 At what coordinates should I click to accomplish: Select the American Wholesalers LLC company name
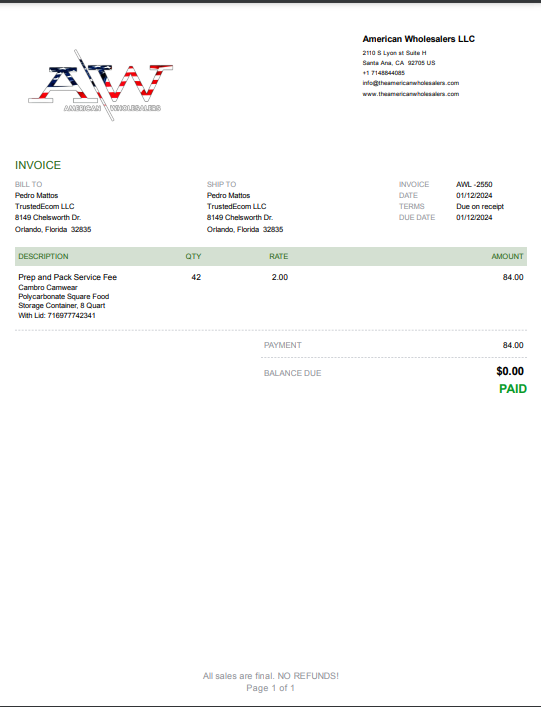418,39
